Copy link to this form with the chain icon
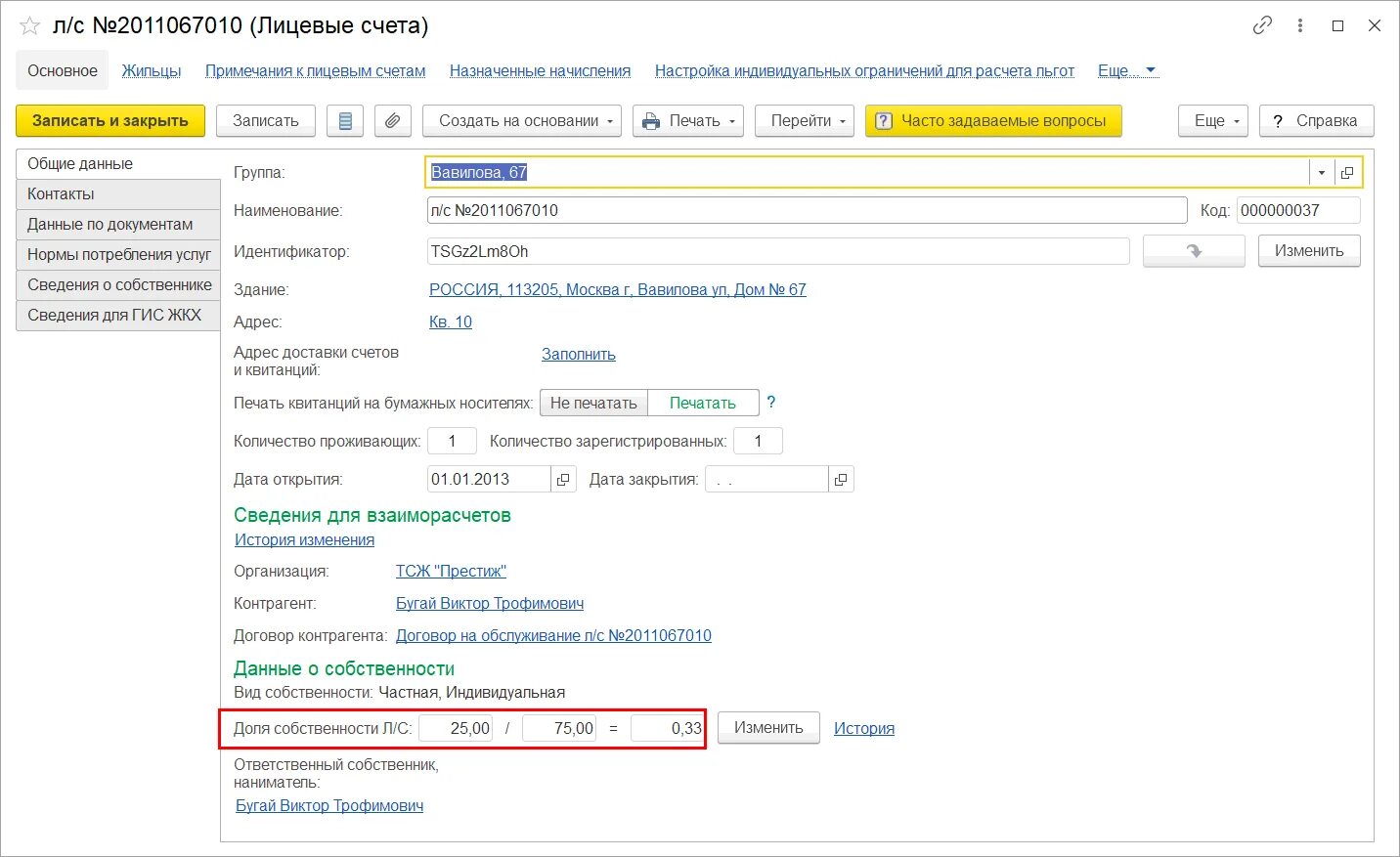This screenshot has width=1400, height=857. coord(1262,25)
